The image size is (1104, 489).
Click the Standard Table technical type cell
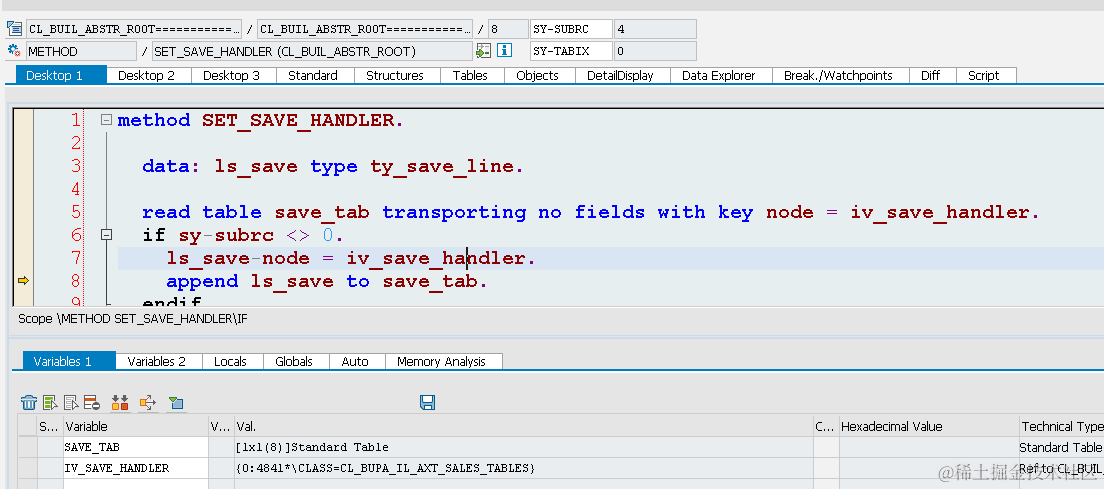pyautogui.click(x=1061, y=447)
